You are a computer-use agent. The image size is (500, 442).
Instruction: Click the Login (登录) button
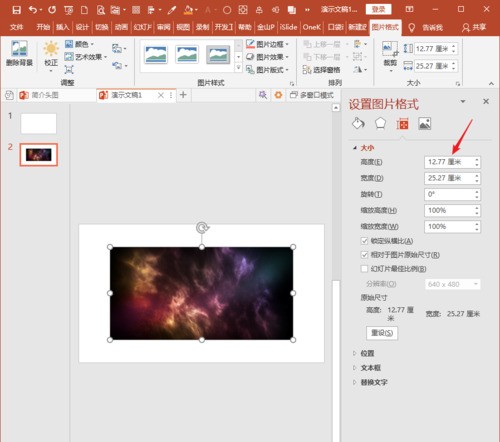[378, 9]
